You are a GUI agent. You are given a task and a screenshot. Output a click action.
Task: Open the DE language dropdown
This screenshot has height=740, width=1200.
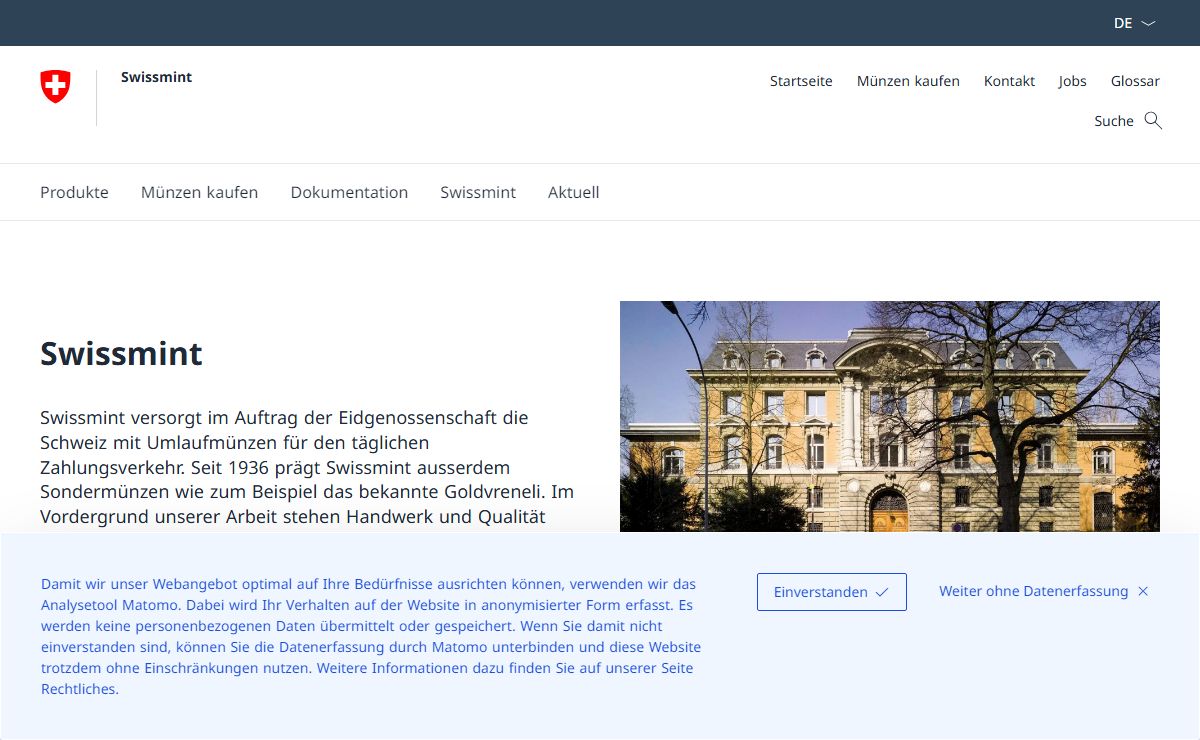click(x=1134, y=23)
